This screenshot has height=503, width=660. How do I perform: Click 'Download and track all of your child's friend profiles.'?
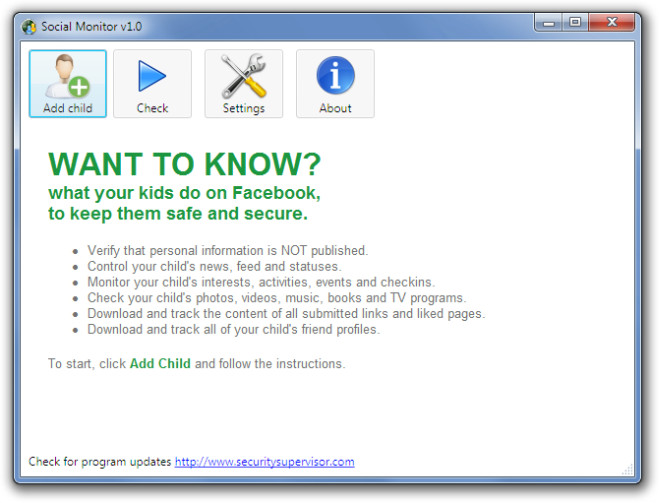click(x=234, y=329)
